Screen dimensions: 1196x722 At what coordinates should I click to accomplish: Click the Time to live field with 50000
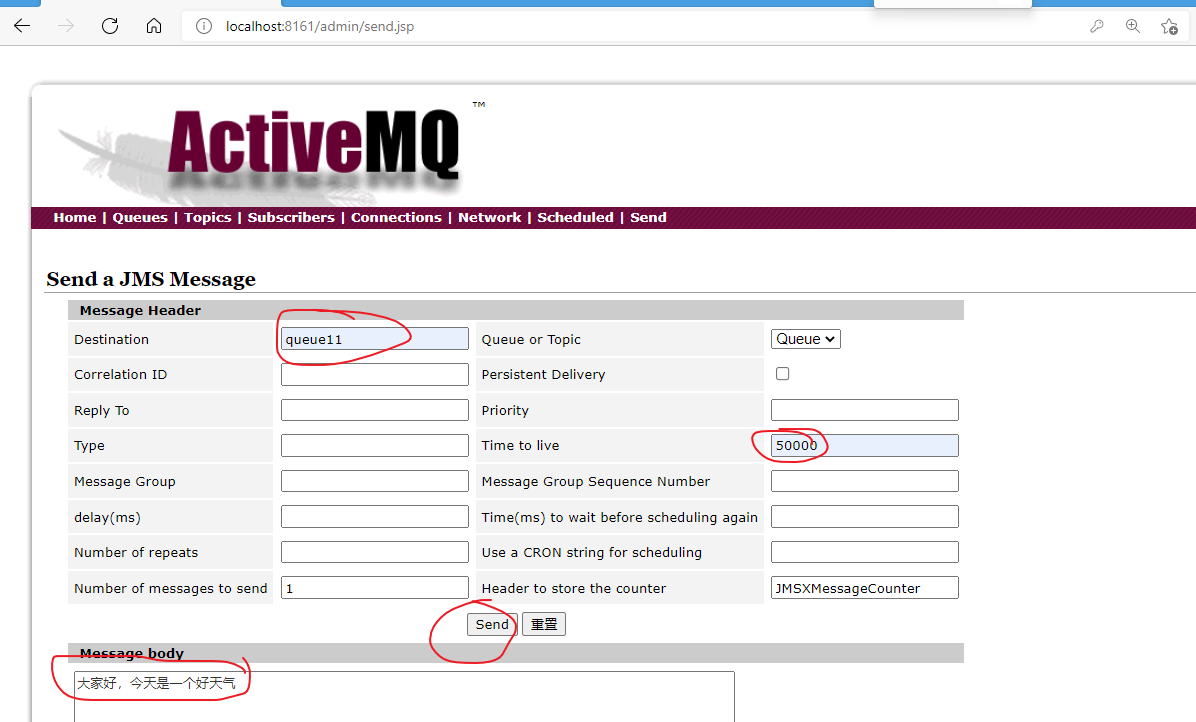tap(864, 445)
